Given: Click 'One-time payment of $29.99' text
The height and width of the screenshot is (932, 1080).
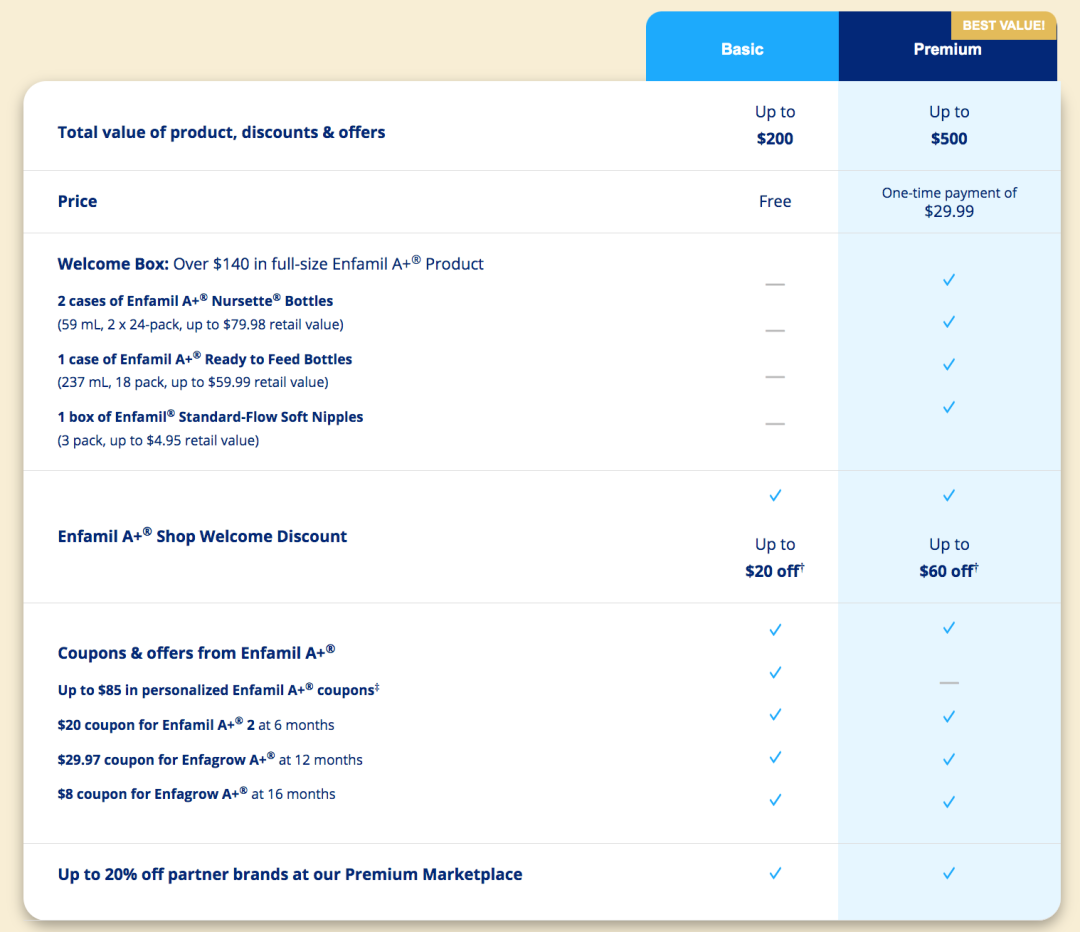Looking at the screenshot, I should (949, 202).
